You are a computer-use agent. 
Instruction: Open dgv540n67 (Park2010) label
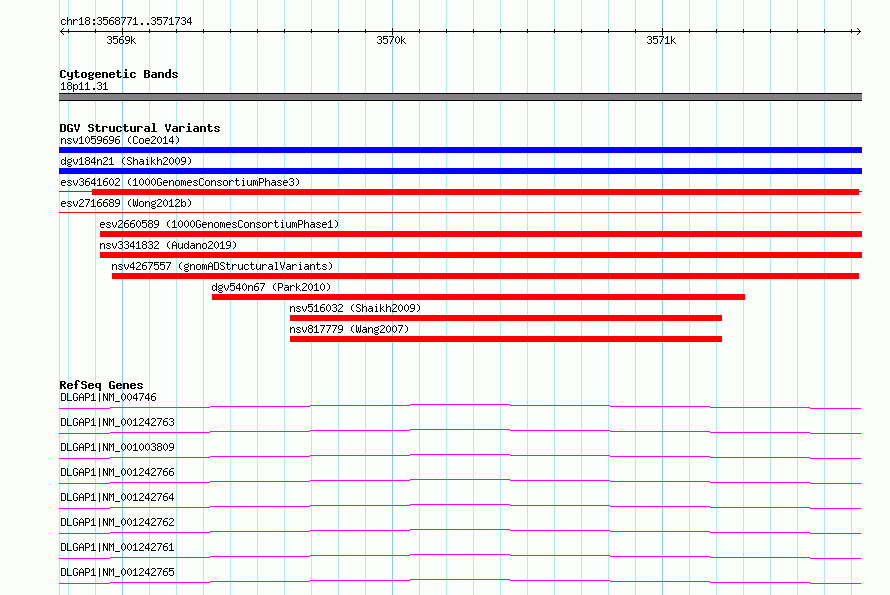[x=271, y=287]
